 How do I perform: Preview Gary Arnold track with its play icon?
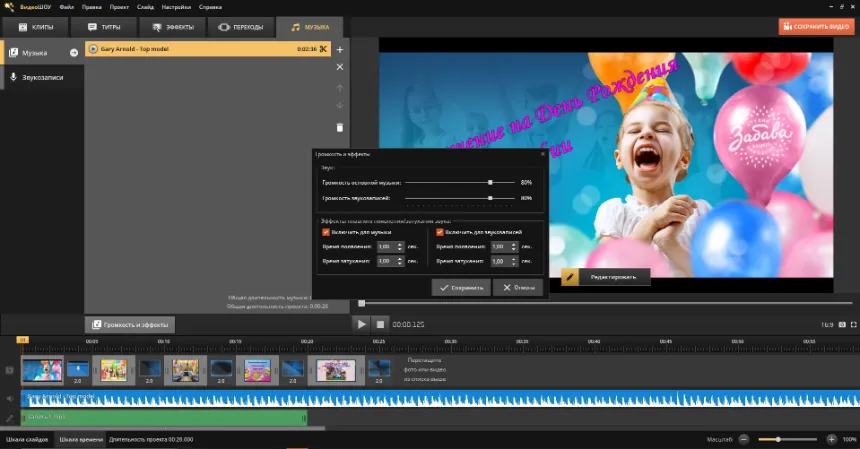click(x=93, y=48)
